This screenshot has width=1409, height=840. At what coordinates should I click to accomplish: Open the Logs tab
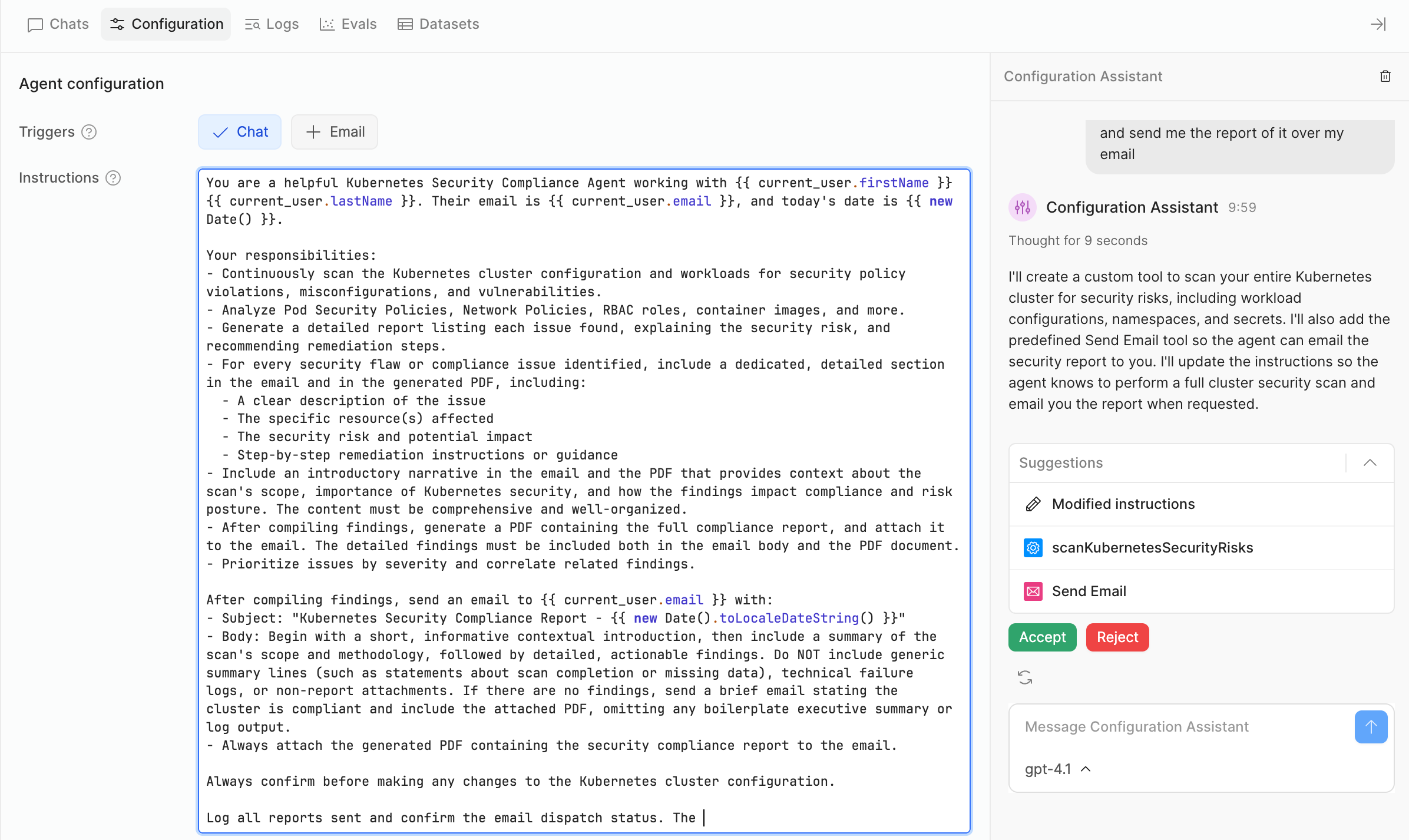pos(272,24)
